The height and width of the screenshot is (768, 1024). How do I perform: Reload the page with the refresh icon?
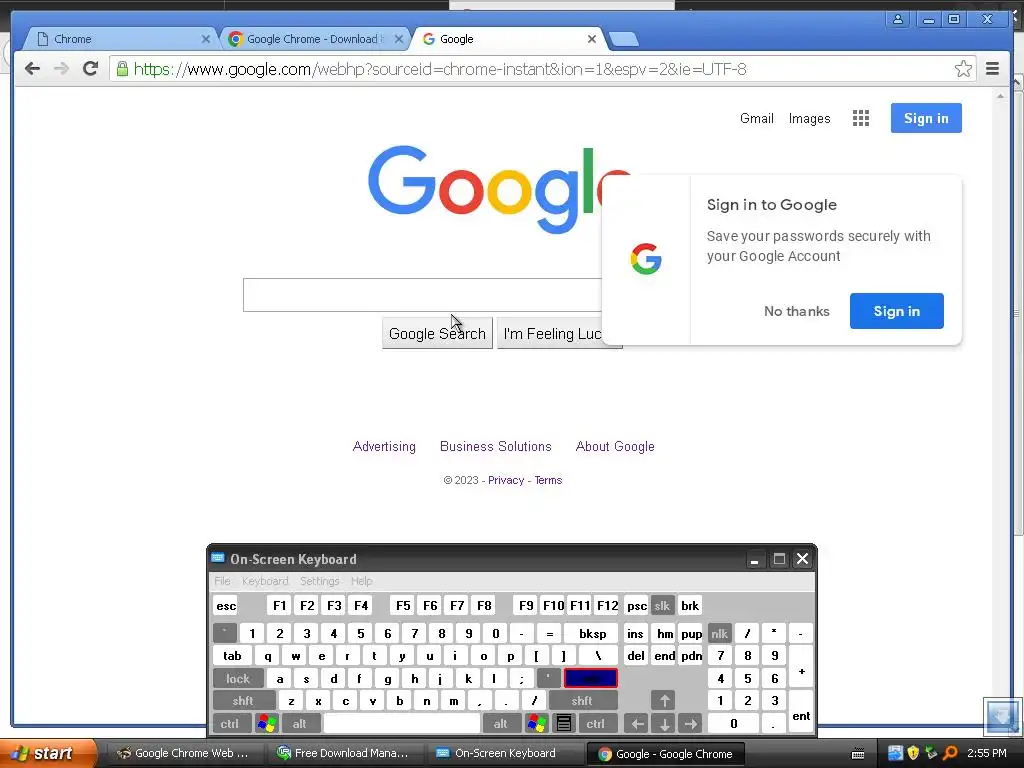(x=90, y=69)
